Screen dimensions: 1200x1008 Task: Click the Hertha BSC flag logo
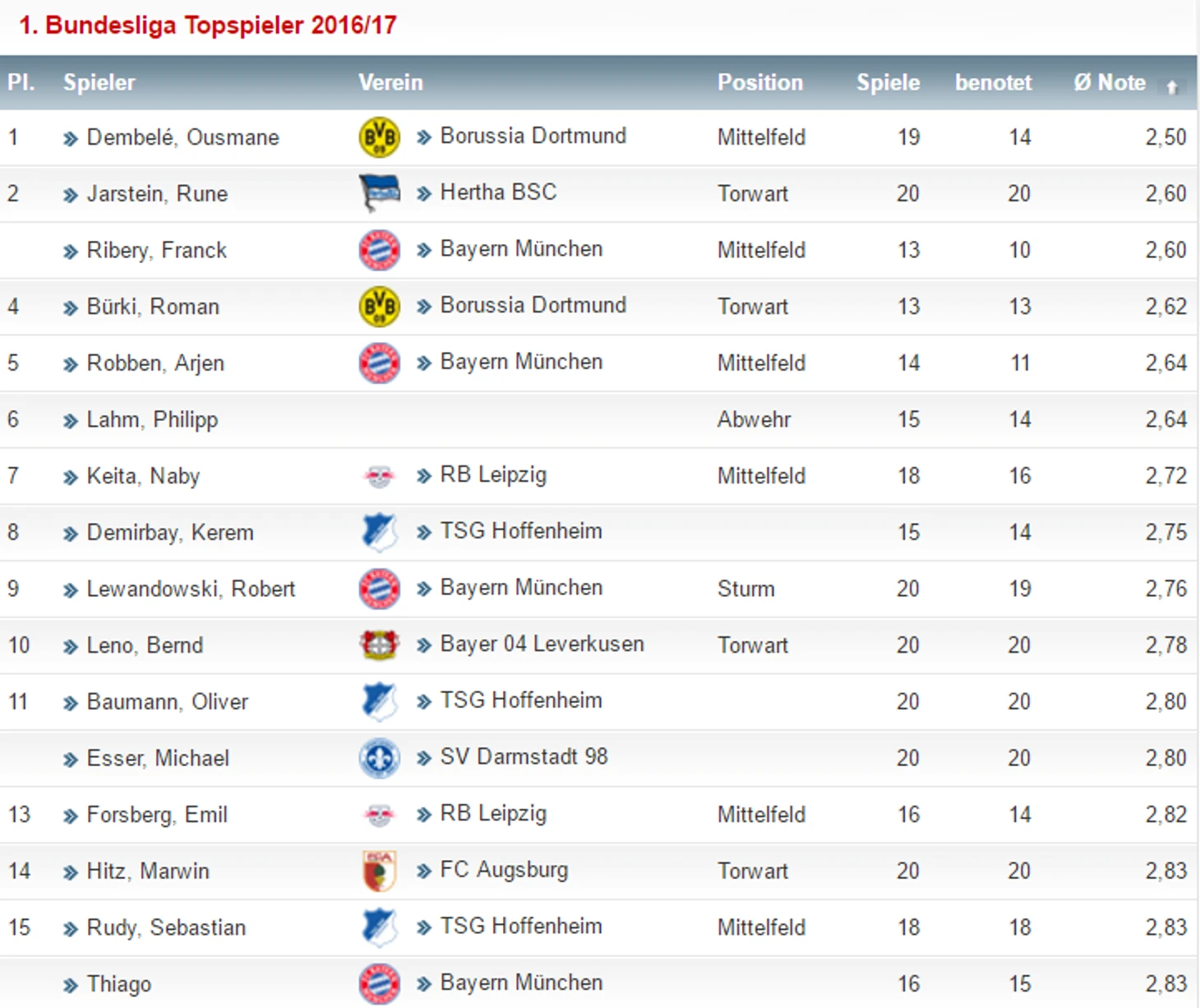[x=379, y=194]
